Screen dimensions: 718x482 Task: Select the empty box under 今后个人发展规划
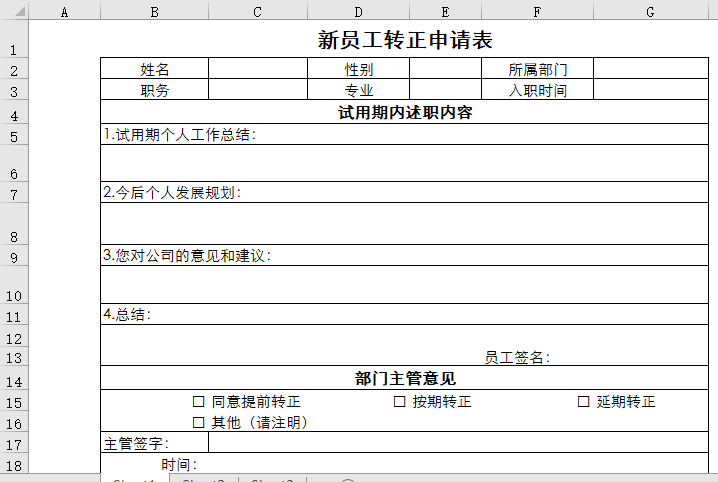[404, 223]
